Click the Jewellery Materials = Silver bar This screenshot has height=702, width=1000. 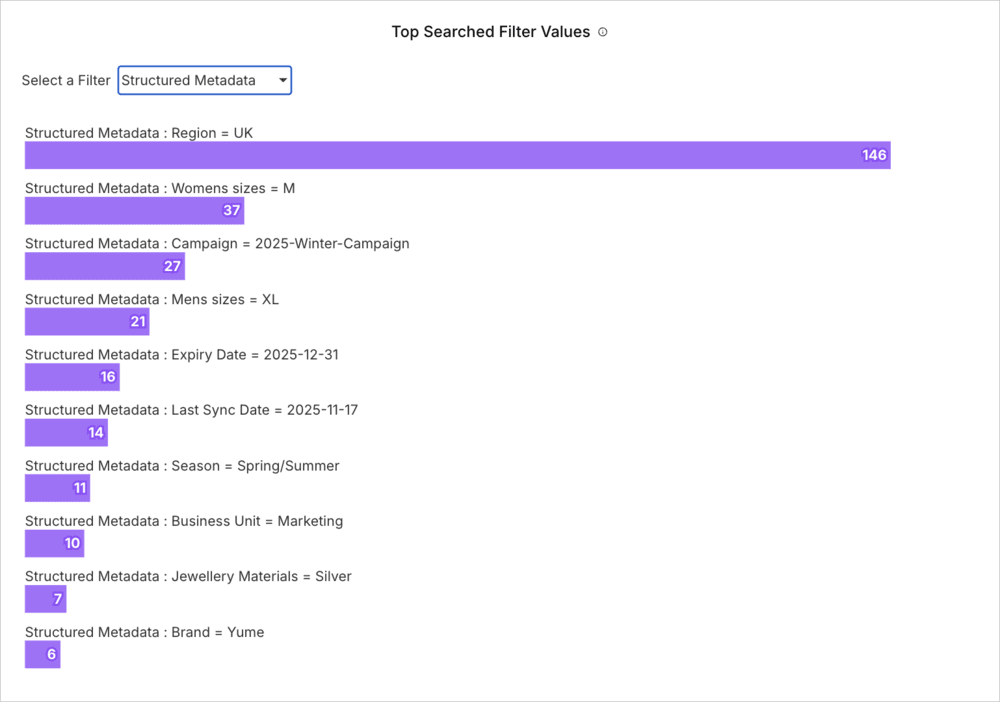point(44,598)
